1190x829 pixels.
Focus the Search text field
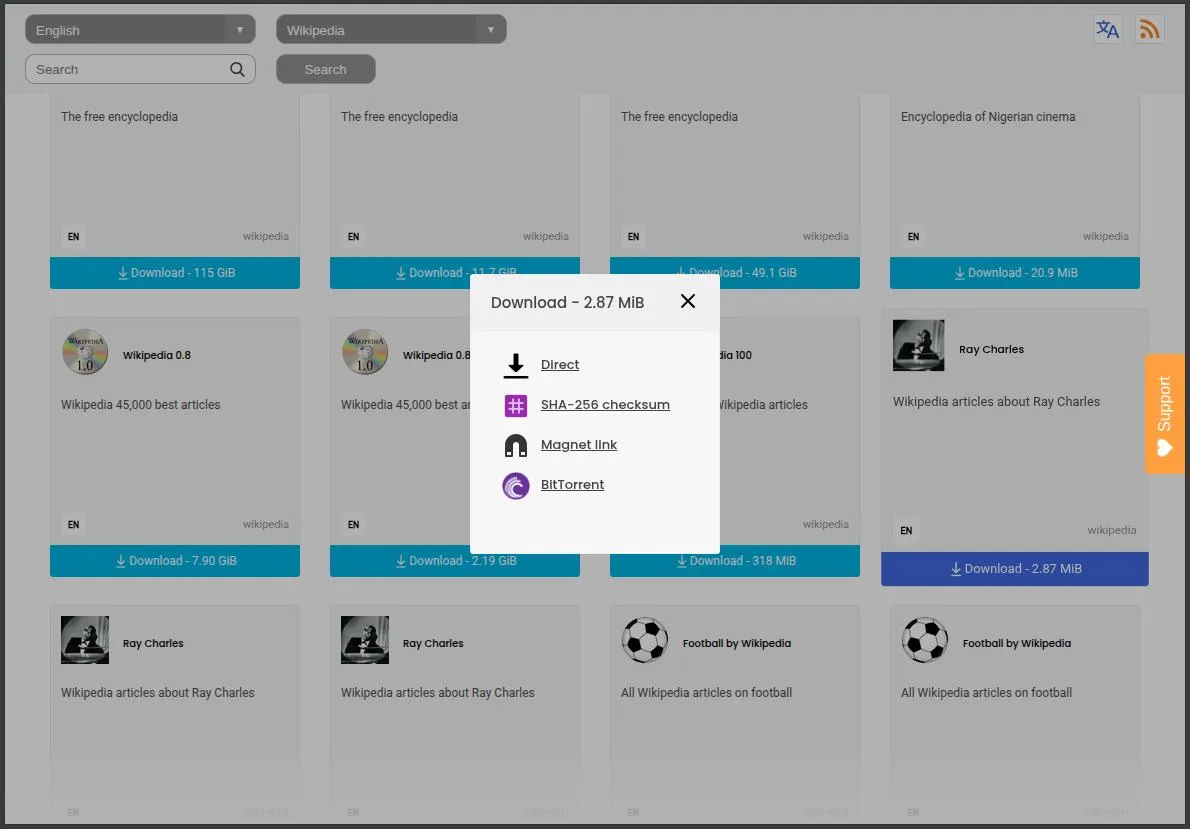point(140,69)
